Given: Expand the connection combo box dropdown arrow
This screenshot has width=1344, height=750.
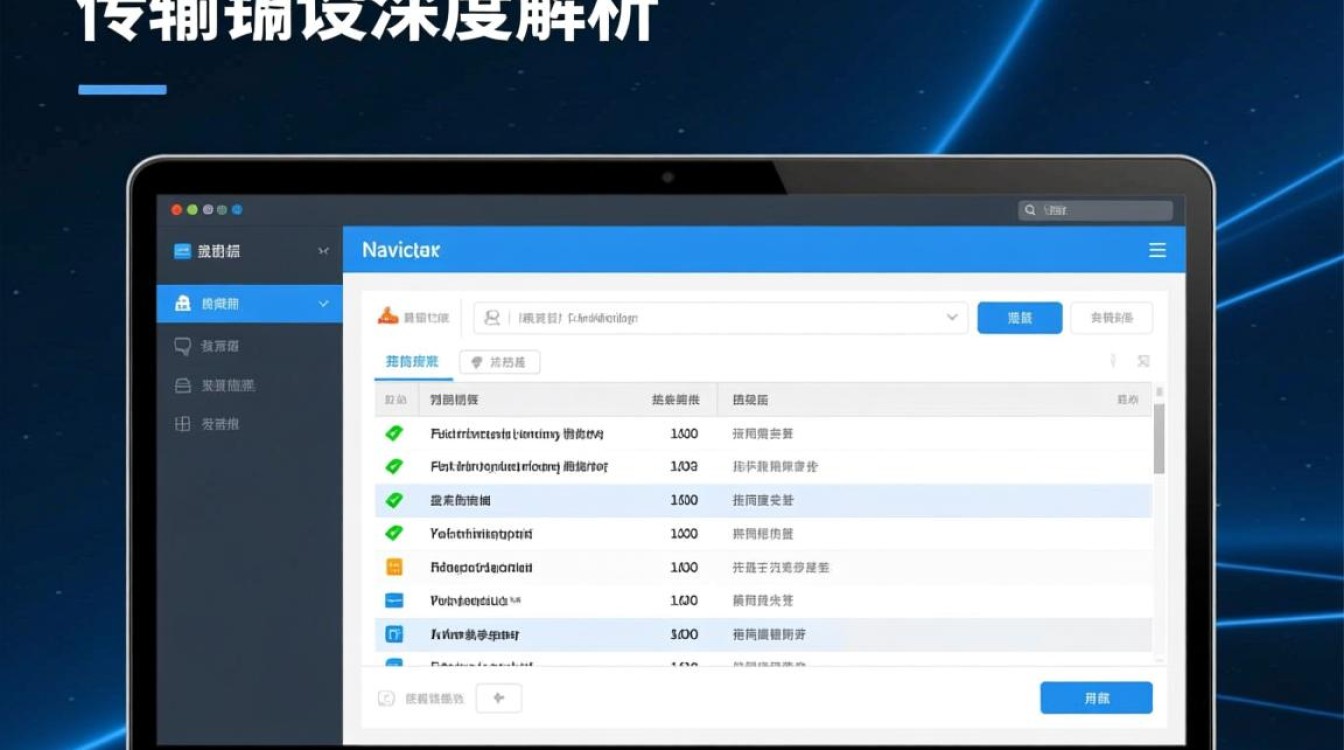Looking at the screenshot, I should pos(951,317).
